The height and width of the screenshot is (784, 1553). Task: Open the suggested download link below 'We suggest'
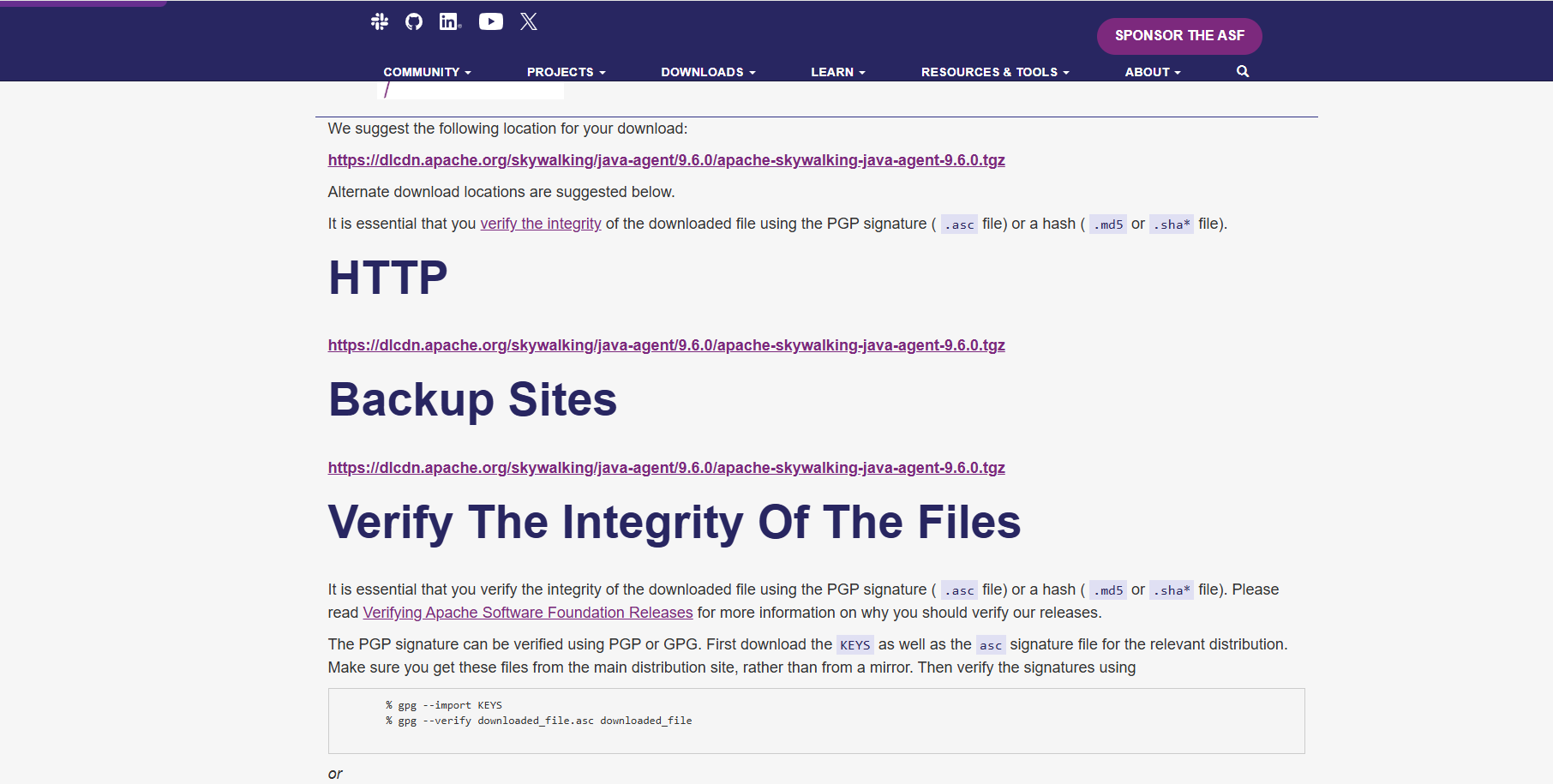pyautogui.click(x=666, y=160)
